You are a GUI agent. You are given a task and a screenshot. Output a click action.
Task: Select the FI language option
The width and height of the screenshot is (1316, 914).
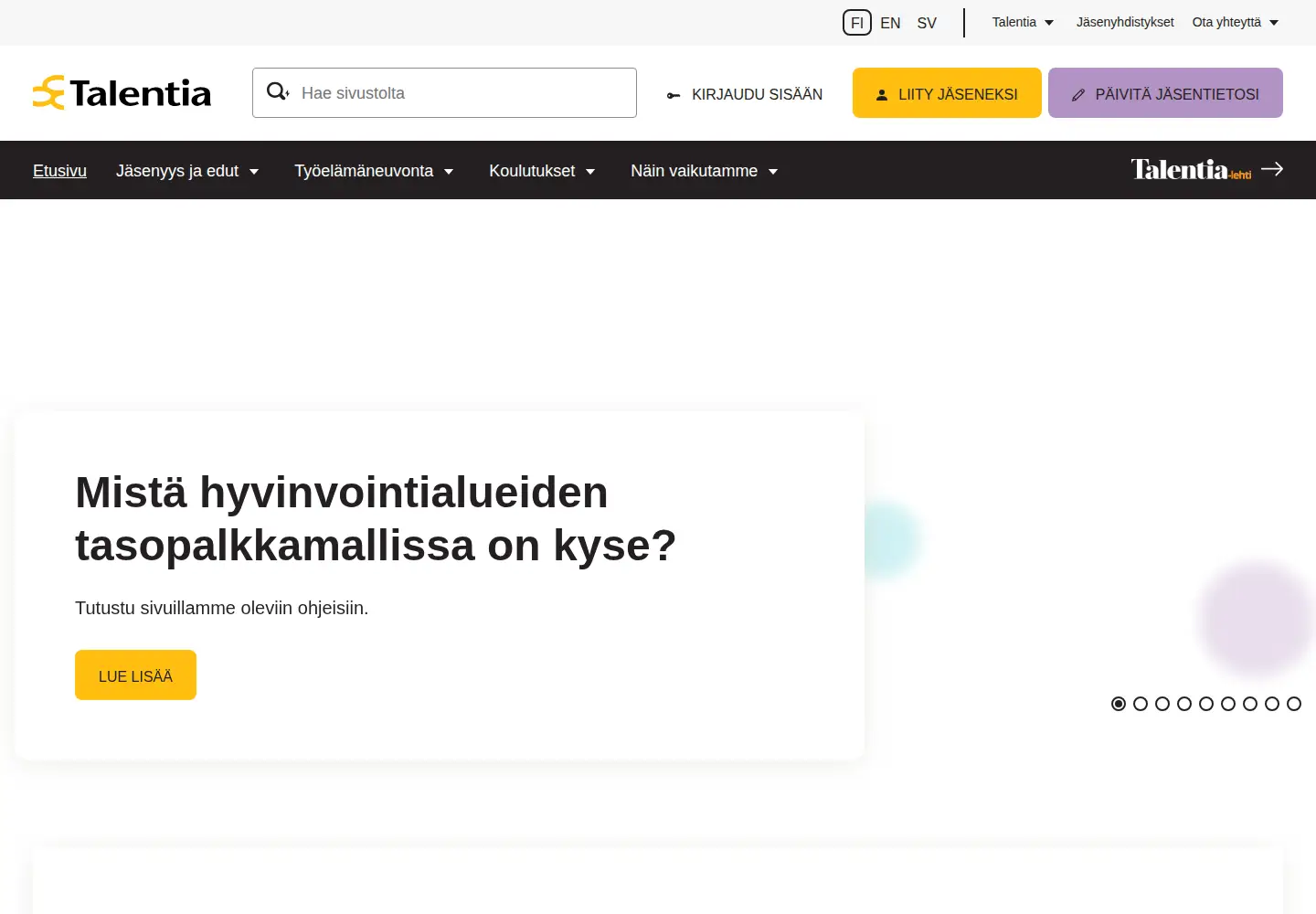click(x=857, y=23)
